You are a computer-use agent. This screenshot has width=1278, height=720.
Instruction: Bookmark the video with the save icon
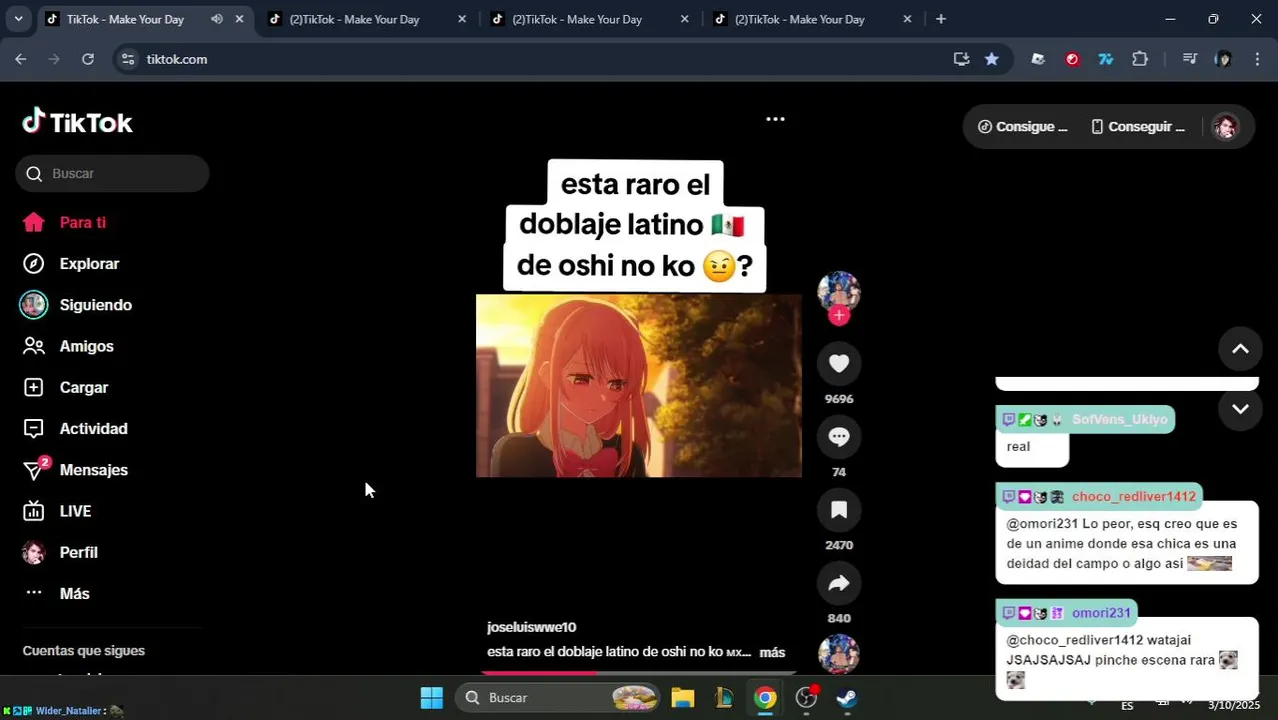839,510
